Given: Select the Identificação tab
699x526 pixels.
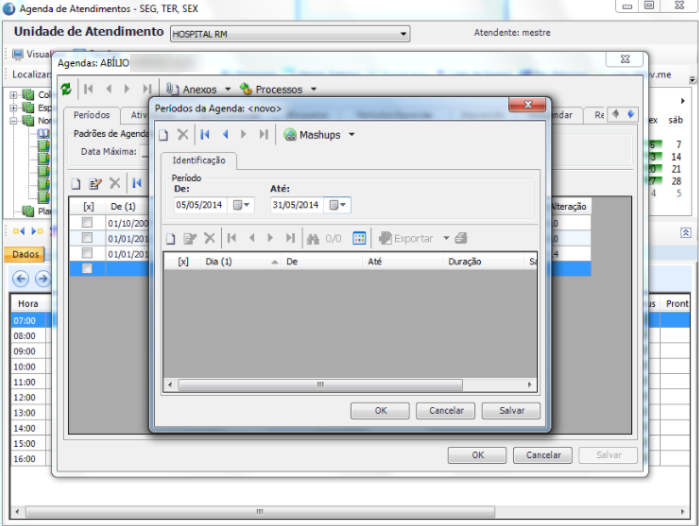Looking at the screenshot, I should tap(199, 160).
